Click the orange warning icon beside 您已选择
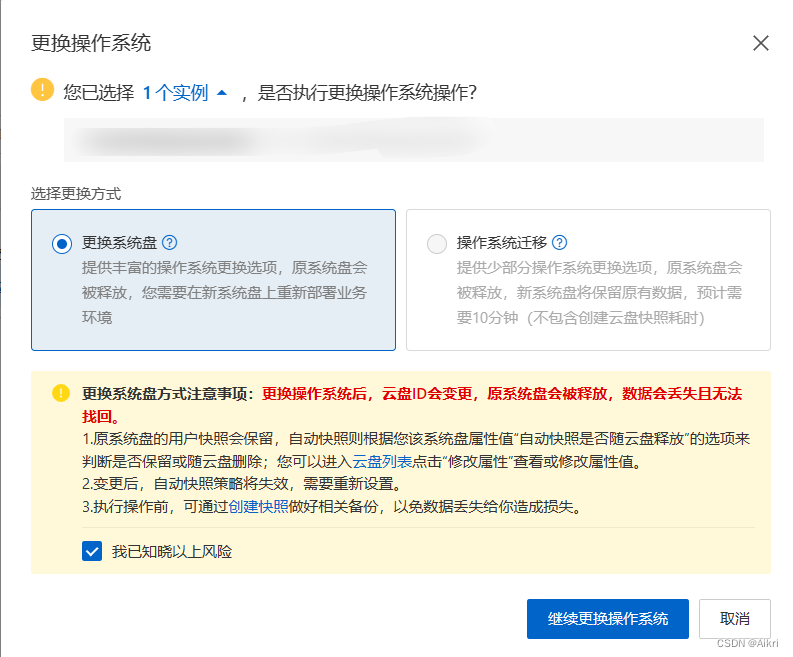Image resolution: width=793 pixels, height=657 pixels. point(42,90)
